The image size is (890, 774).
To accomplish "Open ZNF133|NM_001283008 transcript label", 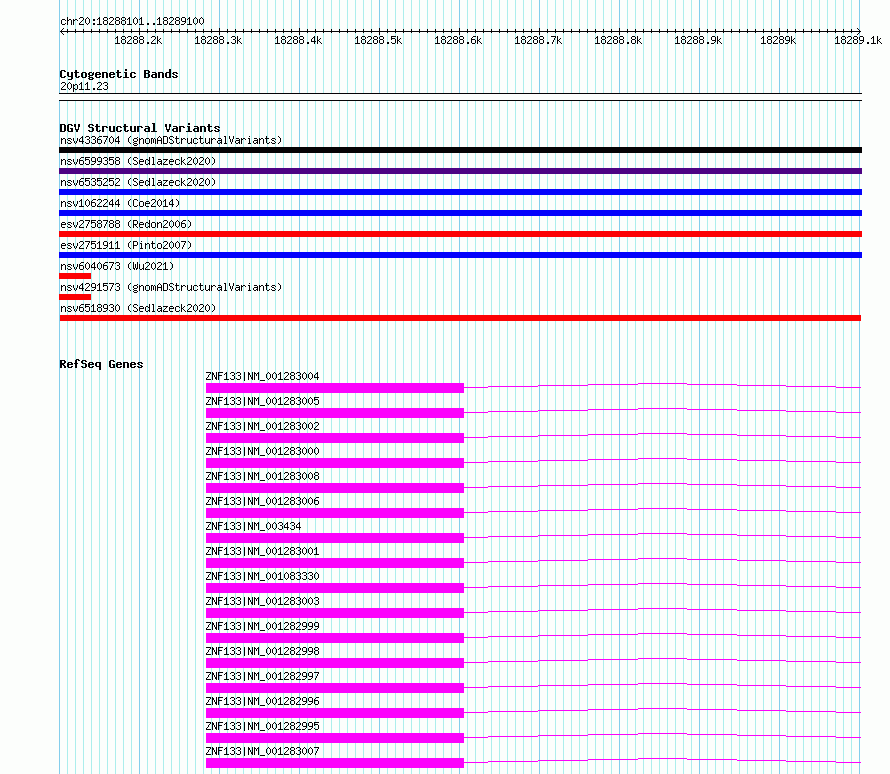I will [262, 476].
